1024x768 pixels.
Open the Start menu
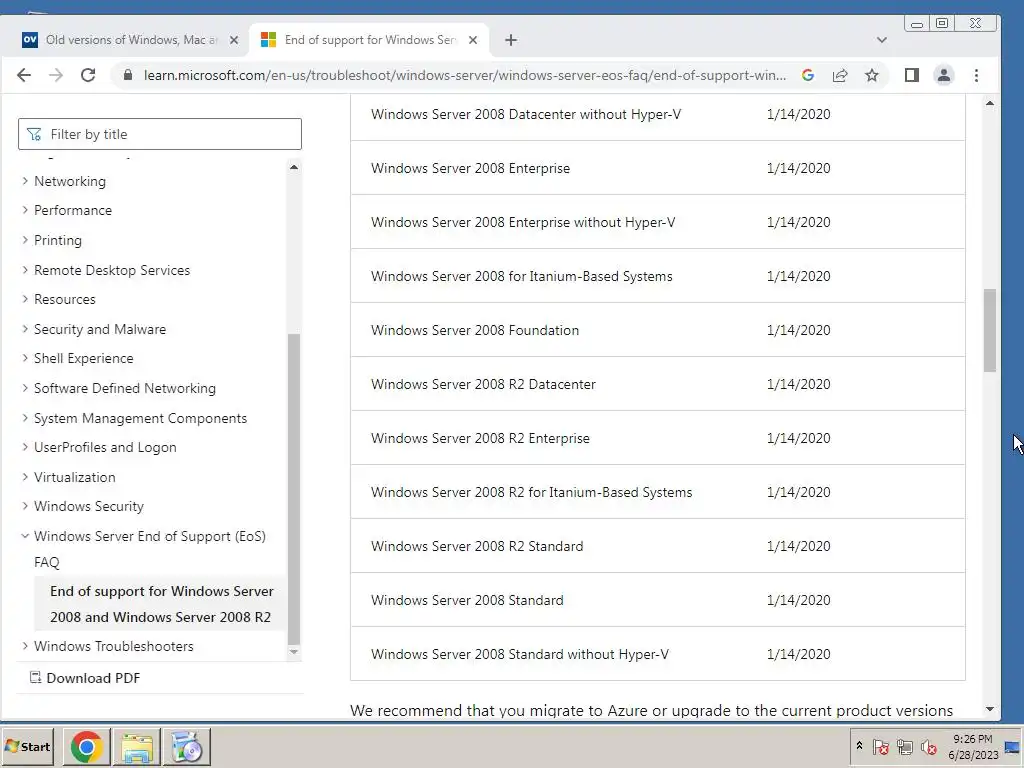click(x=27, y=746)
